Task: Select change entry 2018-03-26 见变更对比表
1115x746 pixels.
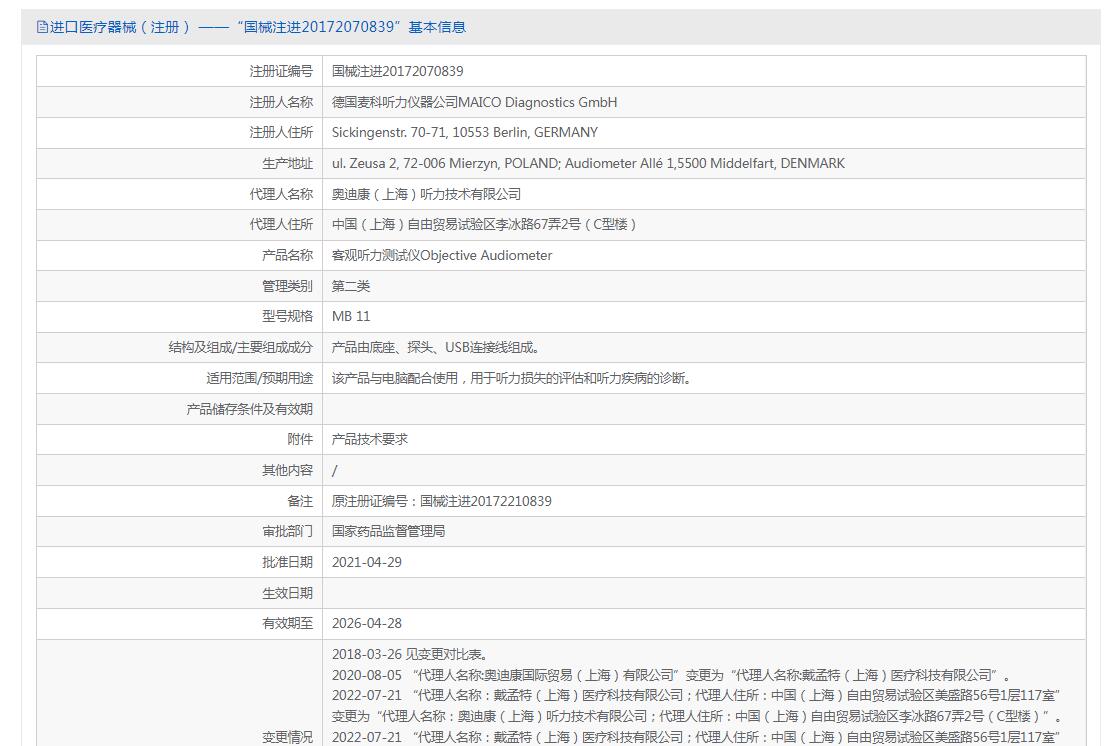Action: [410, 654]
